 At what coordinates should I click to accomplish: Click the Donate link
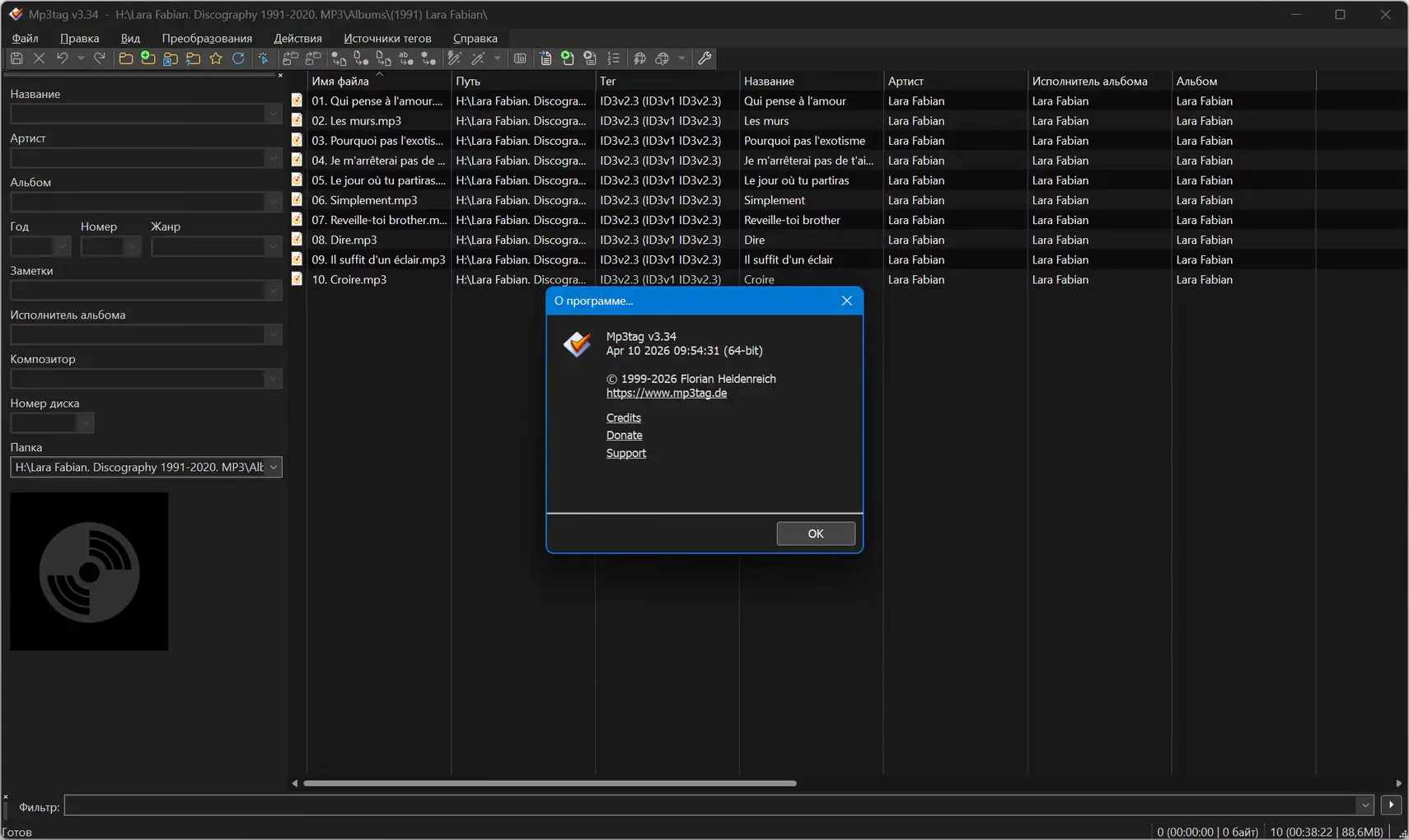pyautogui.click(x=624, y=436)
